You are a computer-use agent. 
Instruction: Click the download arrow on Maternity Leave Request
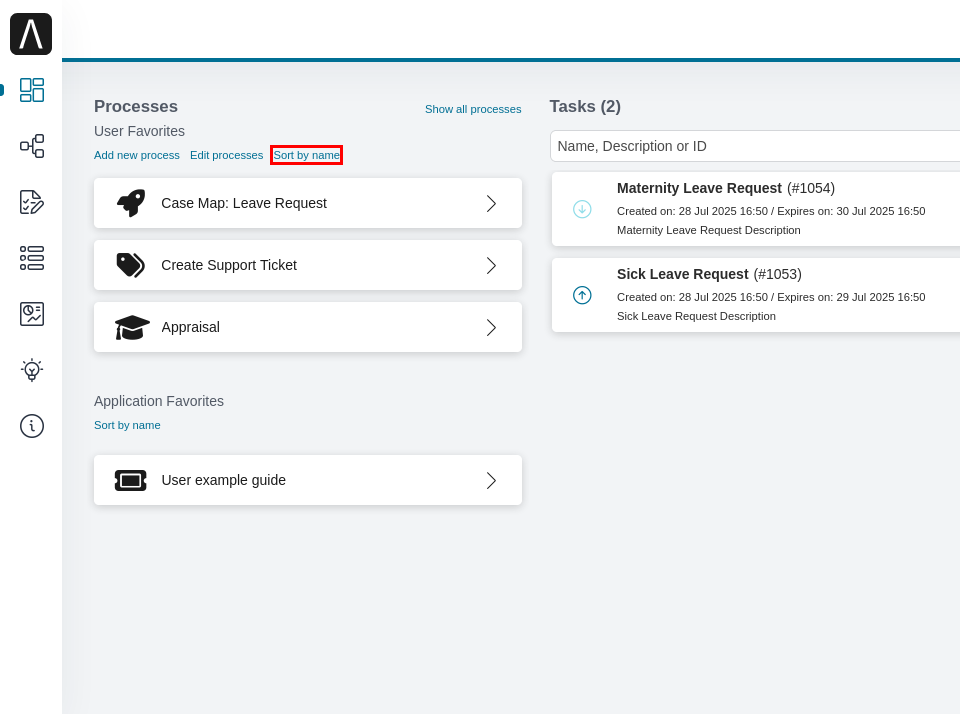pos(581,209)
